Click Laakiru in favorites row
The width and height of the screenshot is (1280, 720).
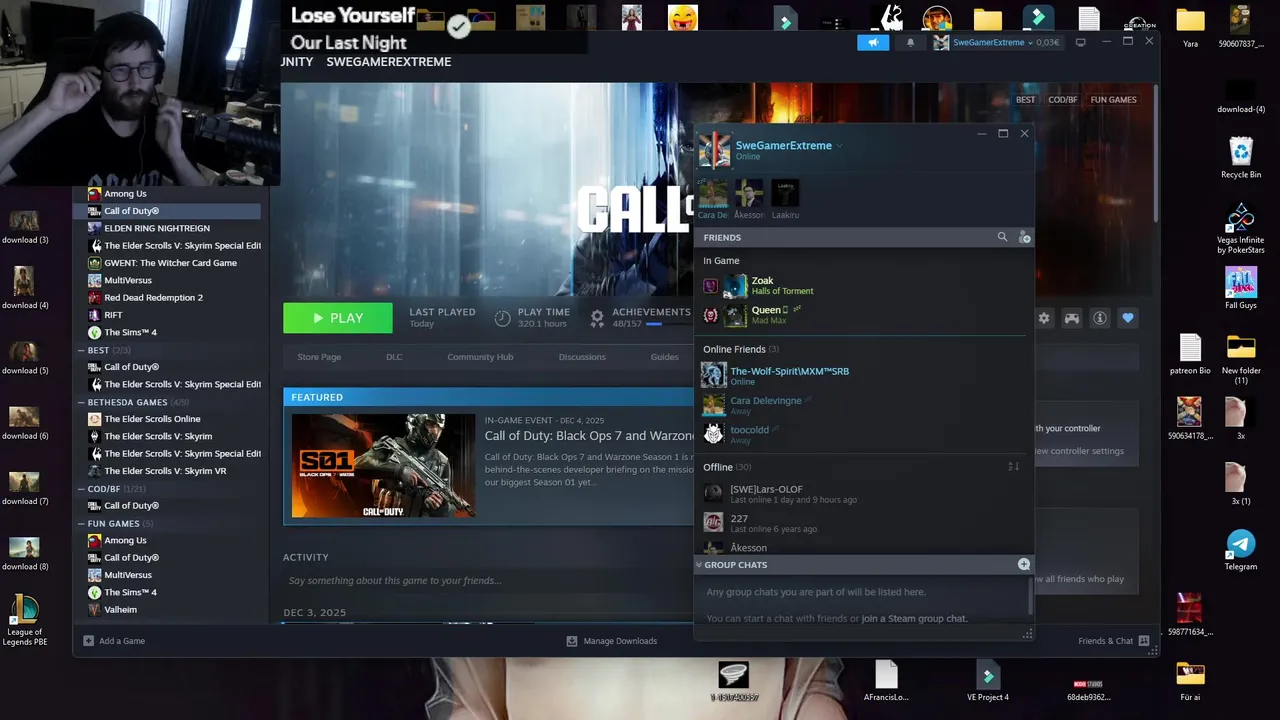tap(785, 199)
